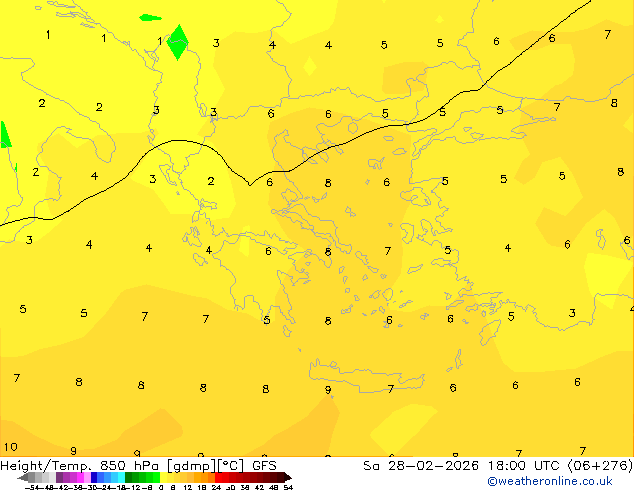
Task: Click the large green diamond contour
Action: (178, 42)
